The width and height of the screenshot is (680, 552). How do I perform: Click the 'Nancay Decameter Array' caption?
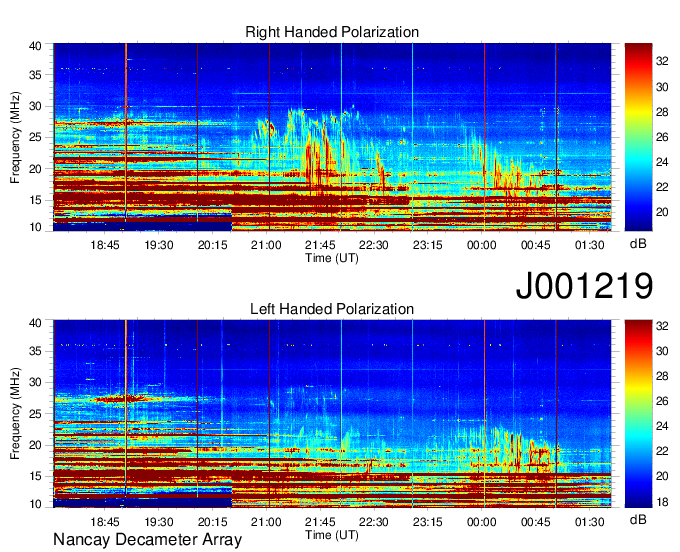[147, 539]
